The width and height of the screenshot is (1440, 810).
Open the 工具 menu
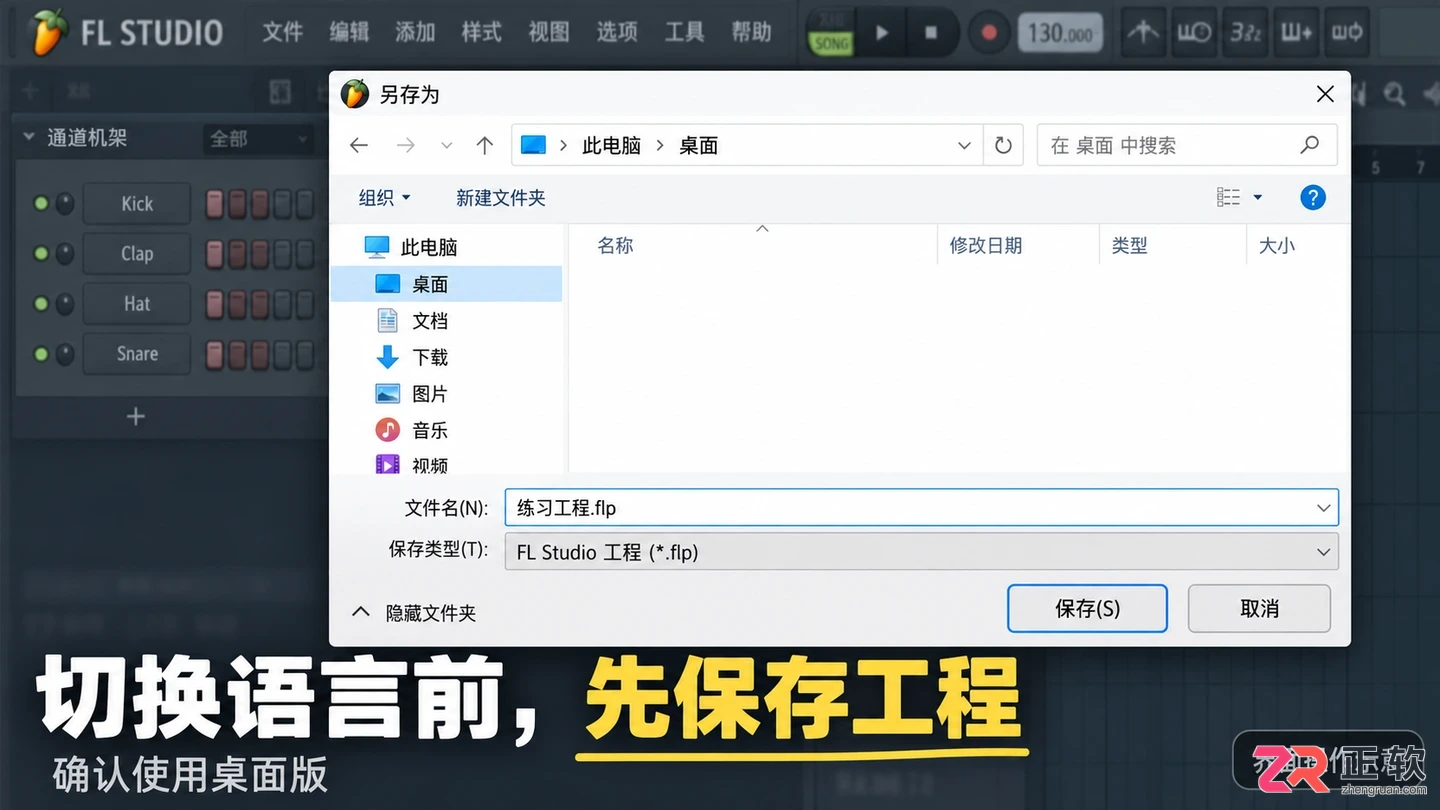tap(684, 32)
